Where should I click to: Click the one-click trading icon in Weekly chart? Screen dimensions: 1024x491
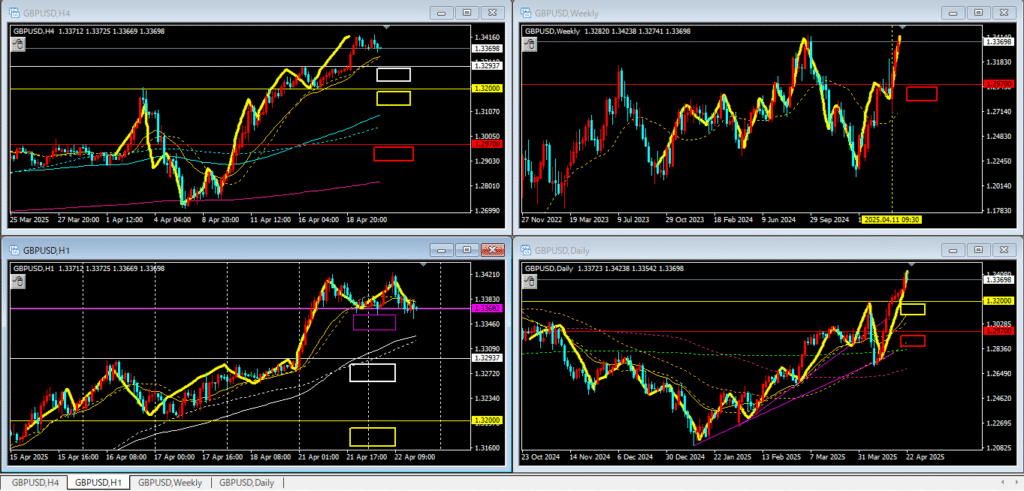pyautogui.click(x=530, y=45)
